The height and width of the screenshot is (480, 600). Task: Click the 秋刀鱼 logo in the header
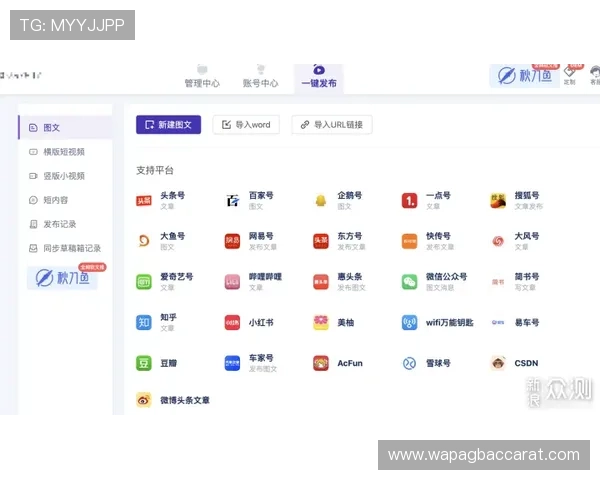tap(525, 75)
